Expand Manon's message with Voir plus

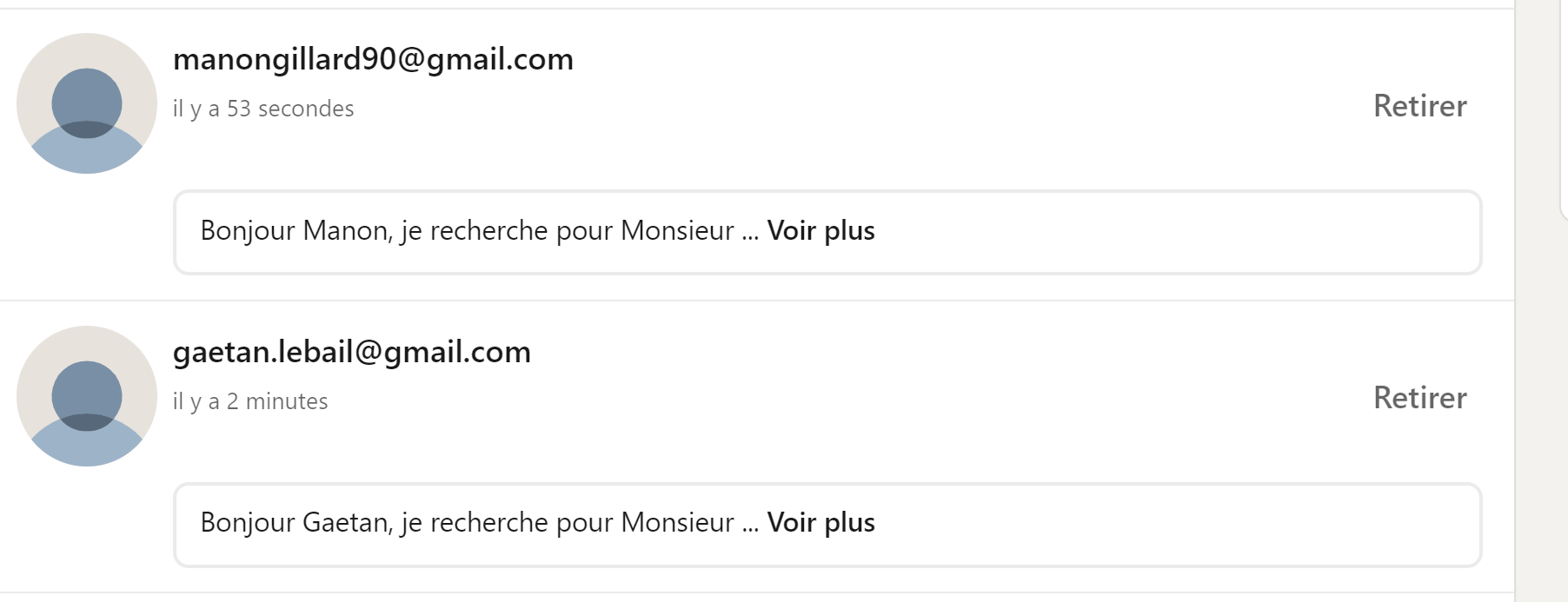[x=821, y=230]
